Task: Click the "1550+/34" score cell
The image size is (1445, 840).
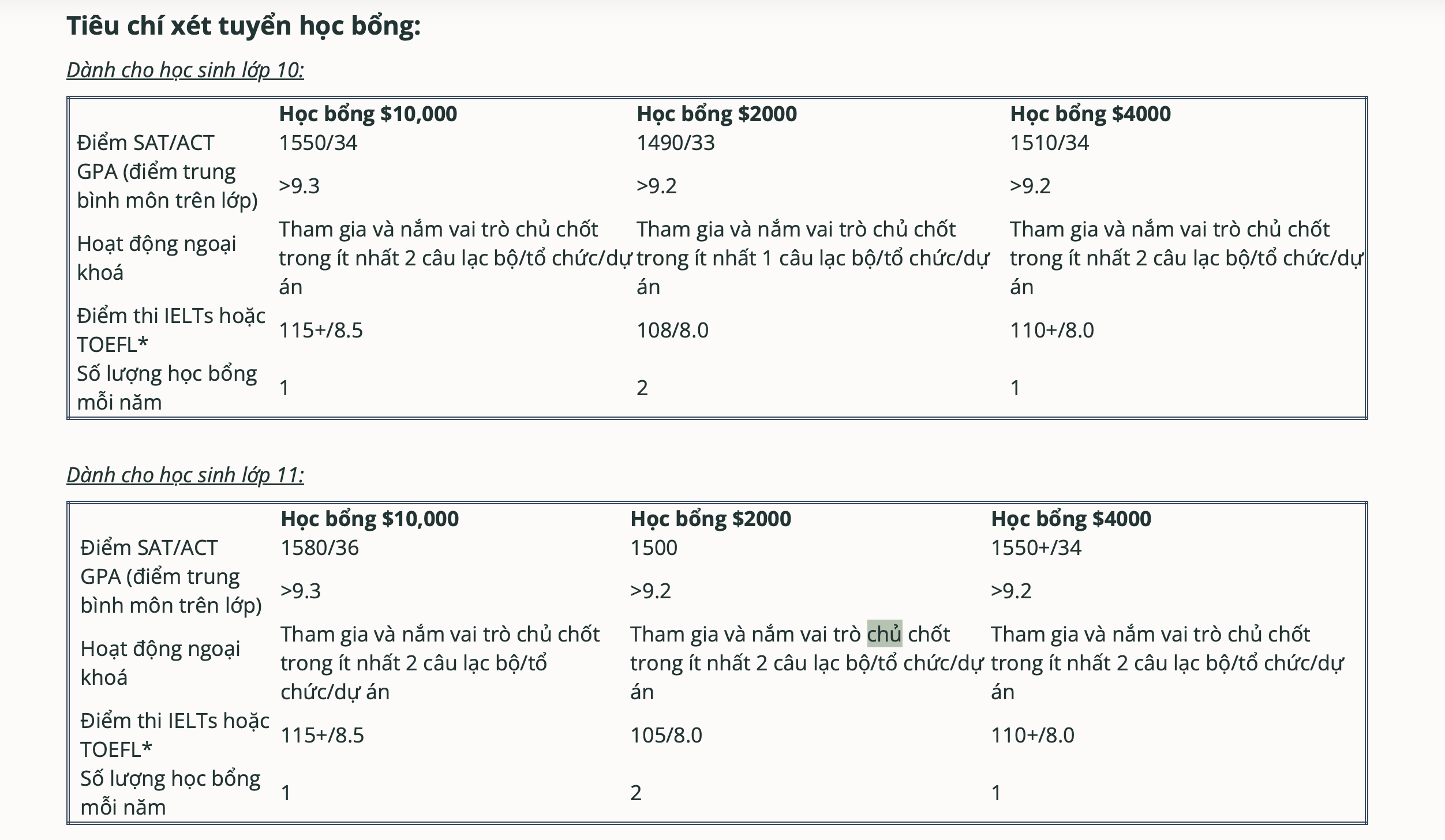Action: [1035, 548]
